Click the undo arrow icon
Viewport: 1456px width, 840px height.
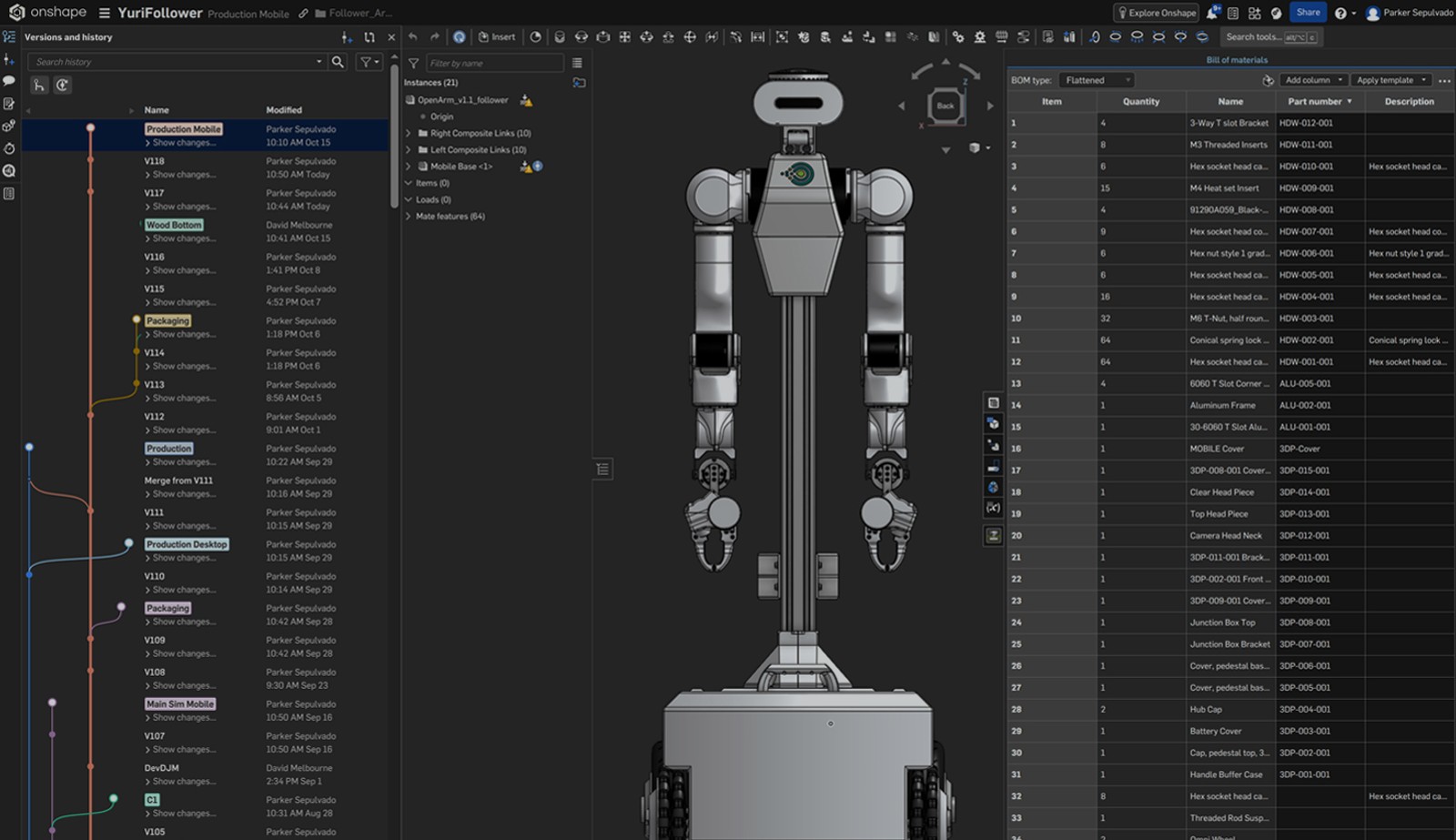click(x=413, y=37)
